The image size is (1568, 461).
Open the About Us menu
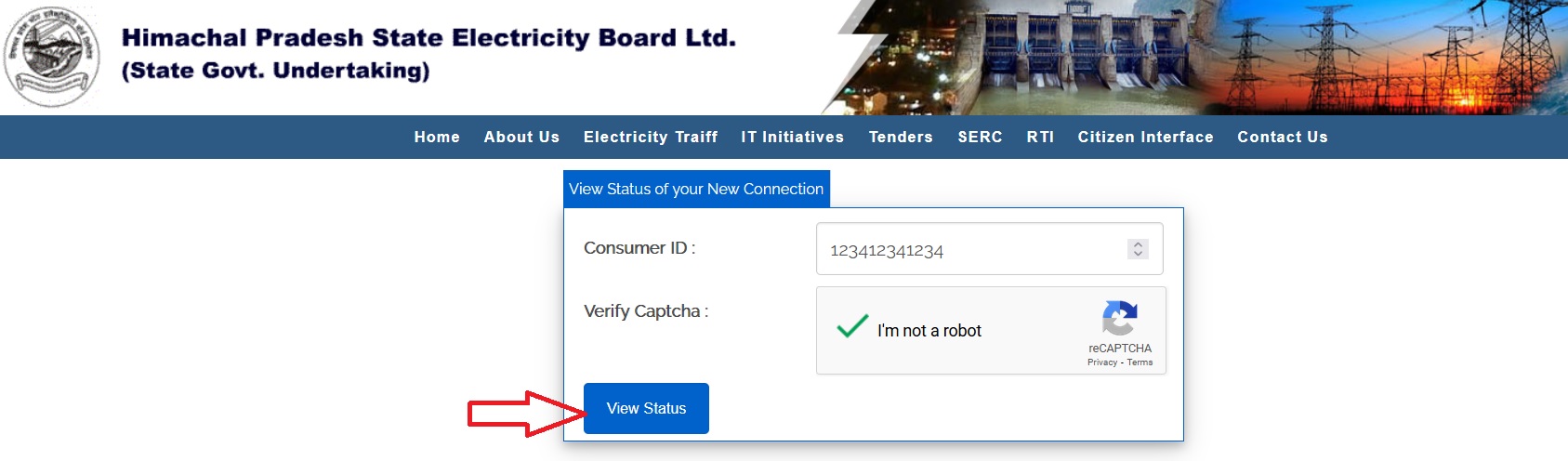(521, 137)
